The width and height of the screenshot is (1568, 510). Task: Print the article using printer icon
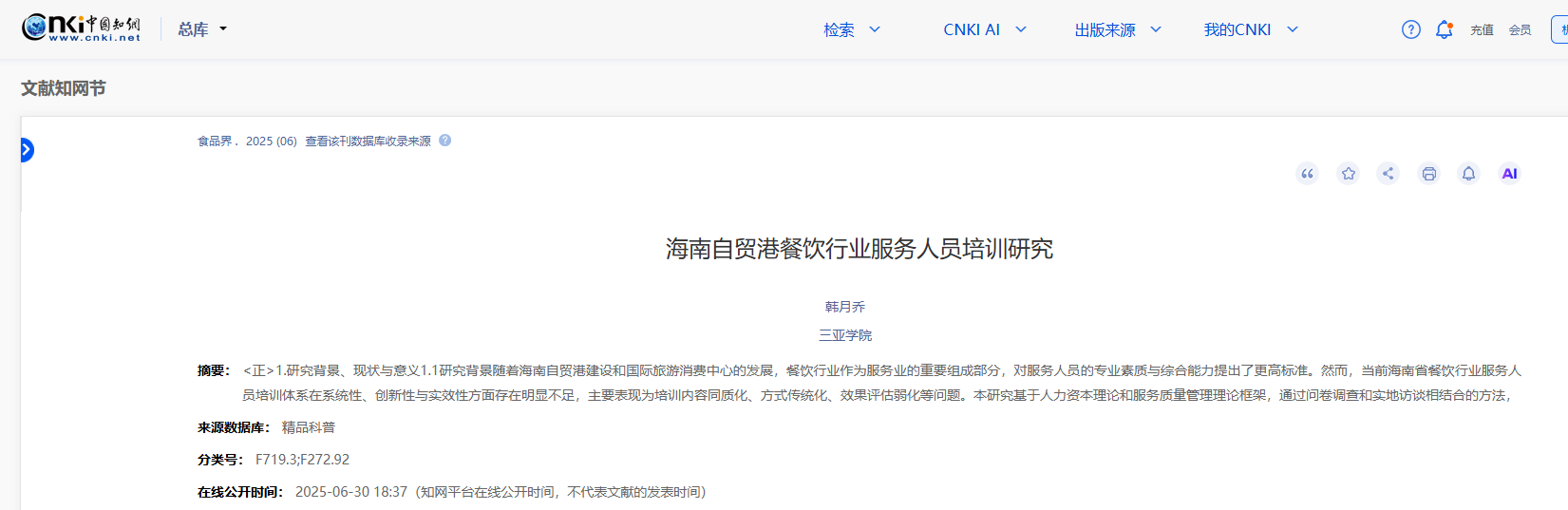click(x=1428, y=174)
